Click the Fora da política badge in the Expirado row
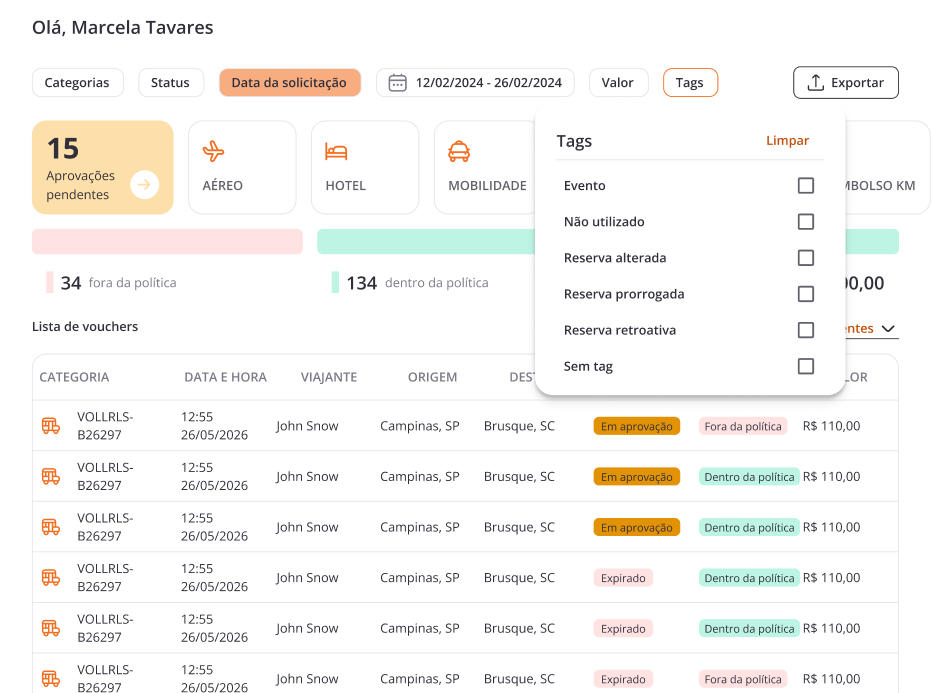The height and width of the screenshot is (693, 932). coord(743,679)
